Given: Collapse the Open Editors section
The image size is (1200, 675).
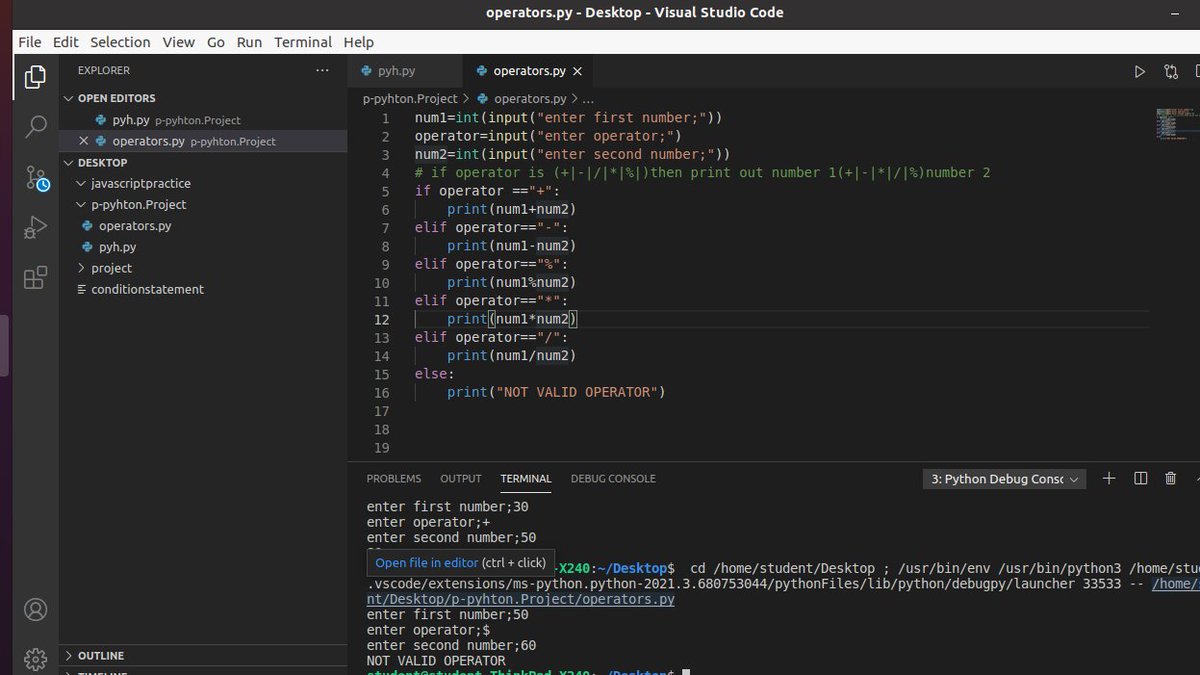Looking at the screenshot, I should pos(69,98).
